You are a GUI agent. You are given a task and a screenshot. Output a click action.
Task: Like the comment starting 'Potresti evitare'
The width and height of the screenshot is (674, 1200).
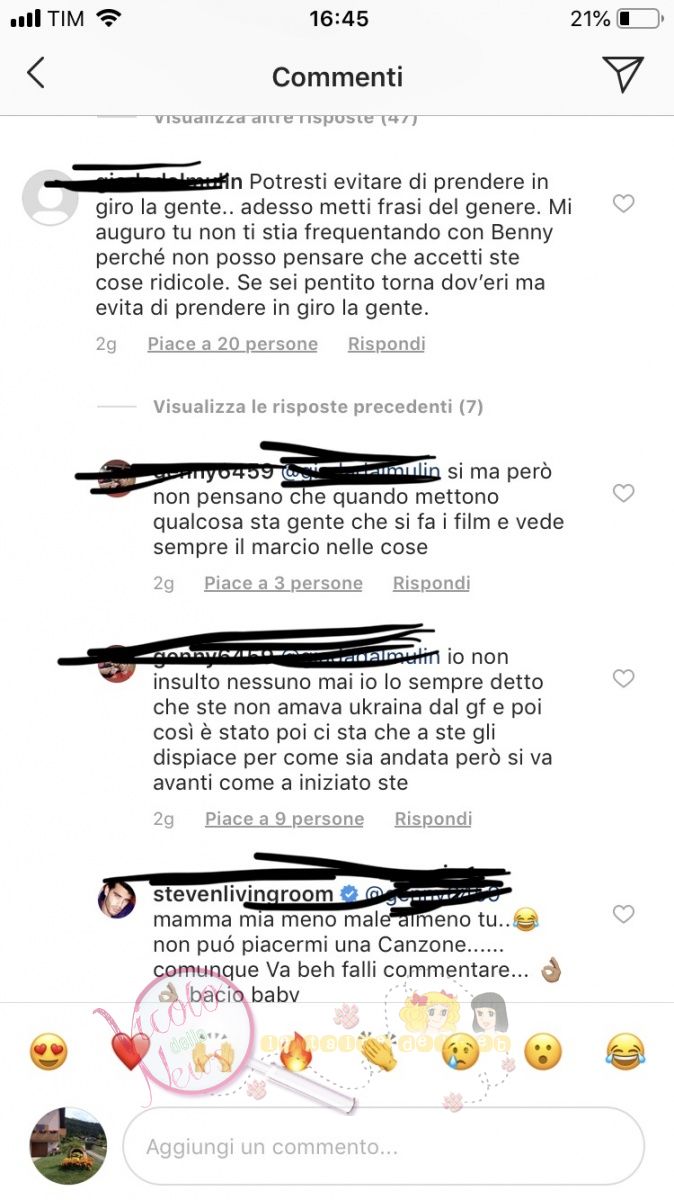[623, 204]
